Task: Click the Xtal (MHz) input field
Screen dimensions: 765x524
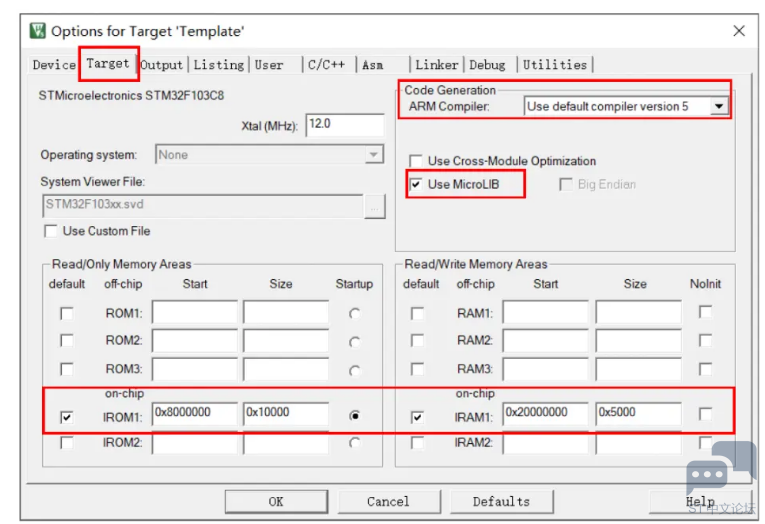Action: (345, 124)
